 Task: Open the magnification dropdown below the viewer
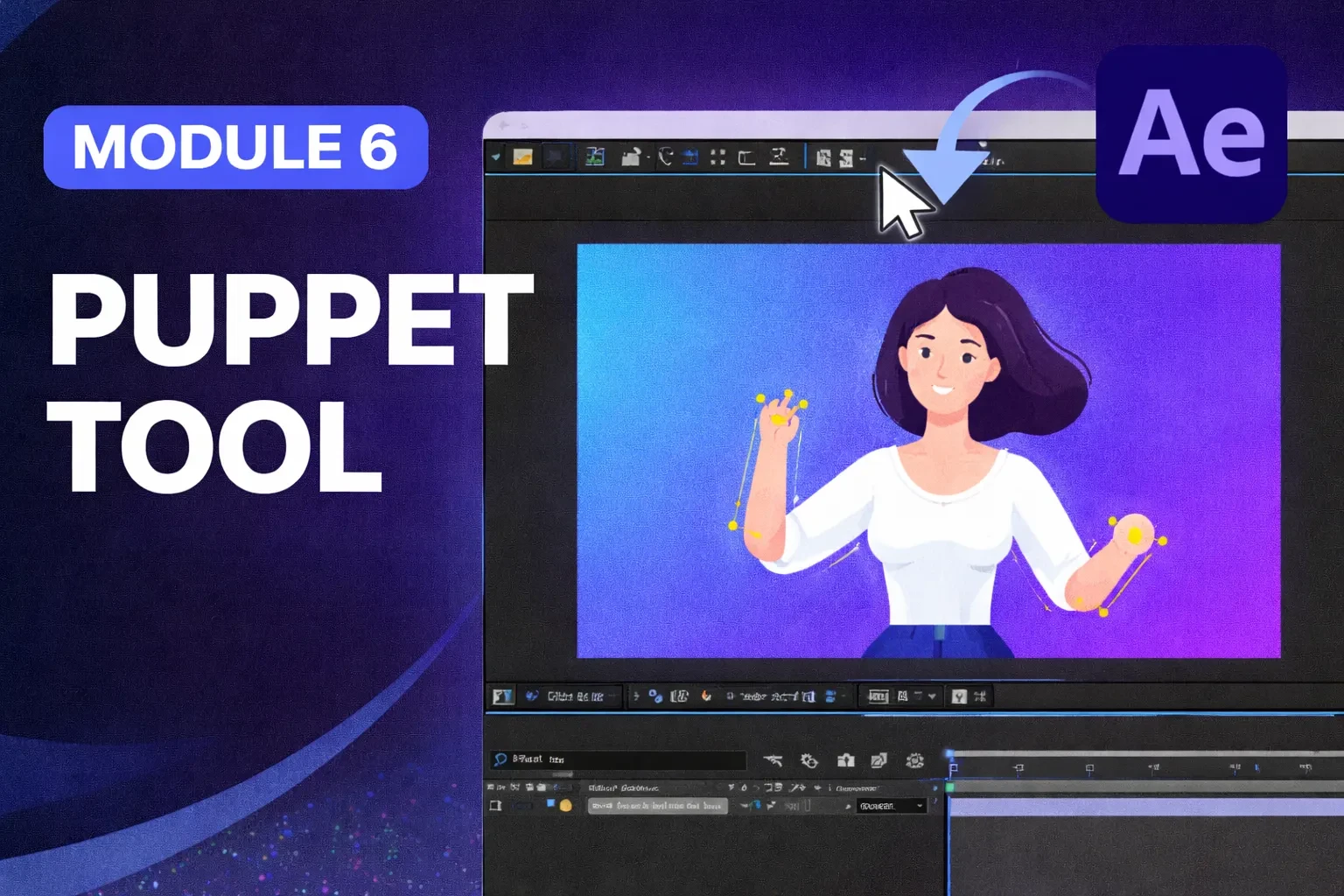(575, 696)
